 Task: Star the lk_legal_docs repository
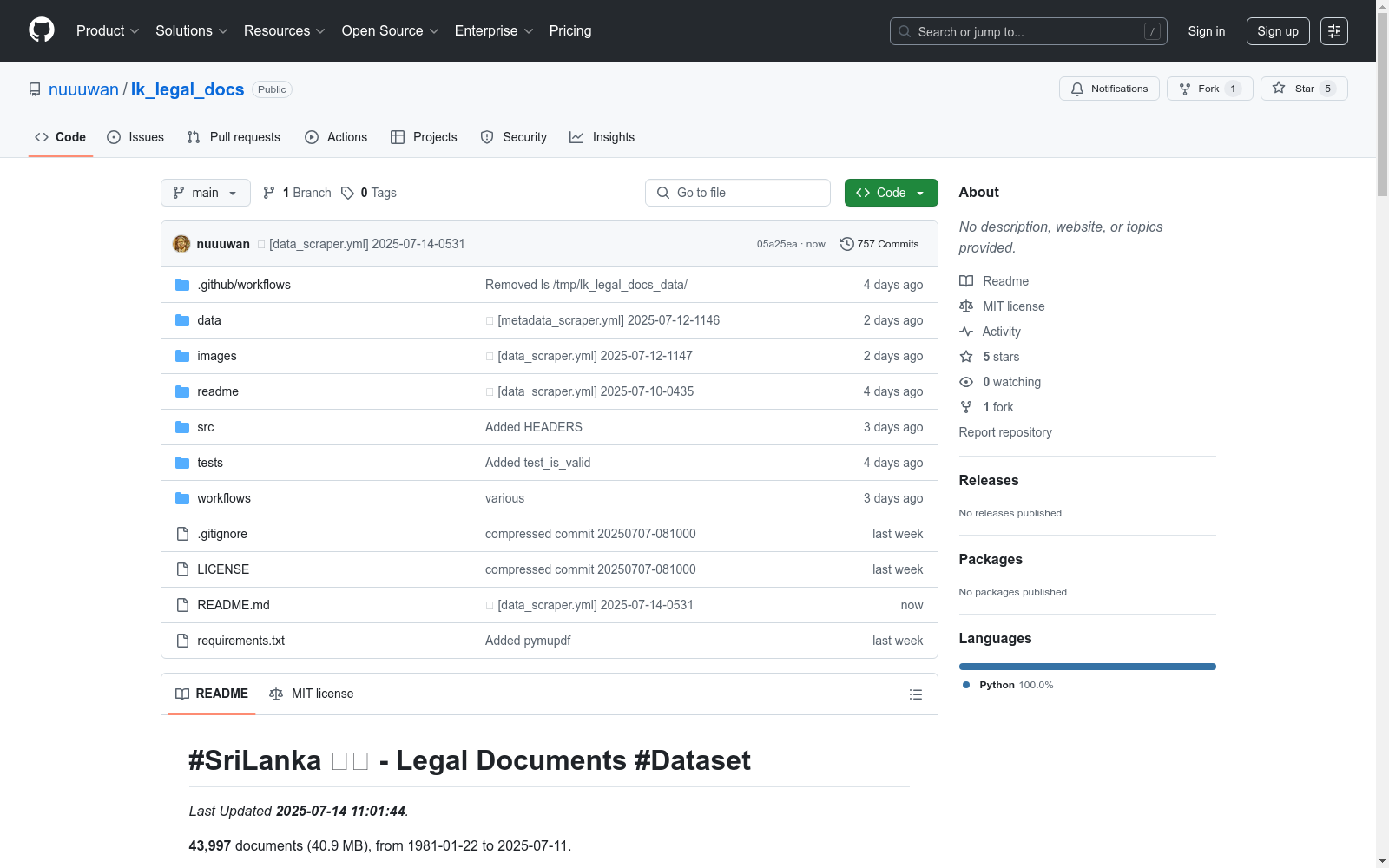(x=1304, y=89)
